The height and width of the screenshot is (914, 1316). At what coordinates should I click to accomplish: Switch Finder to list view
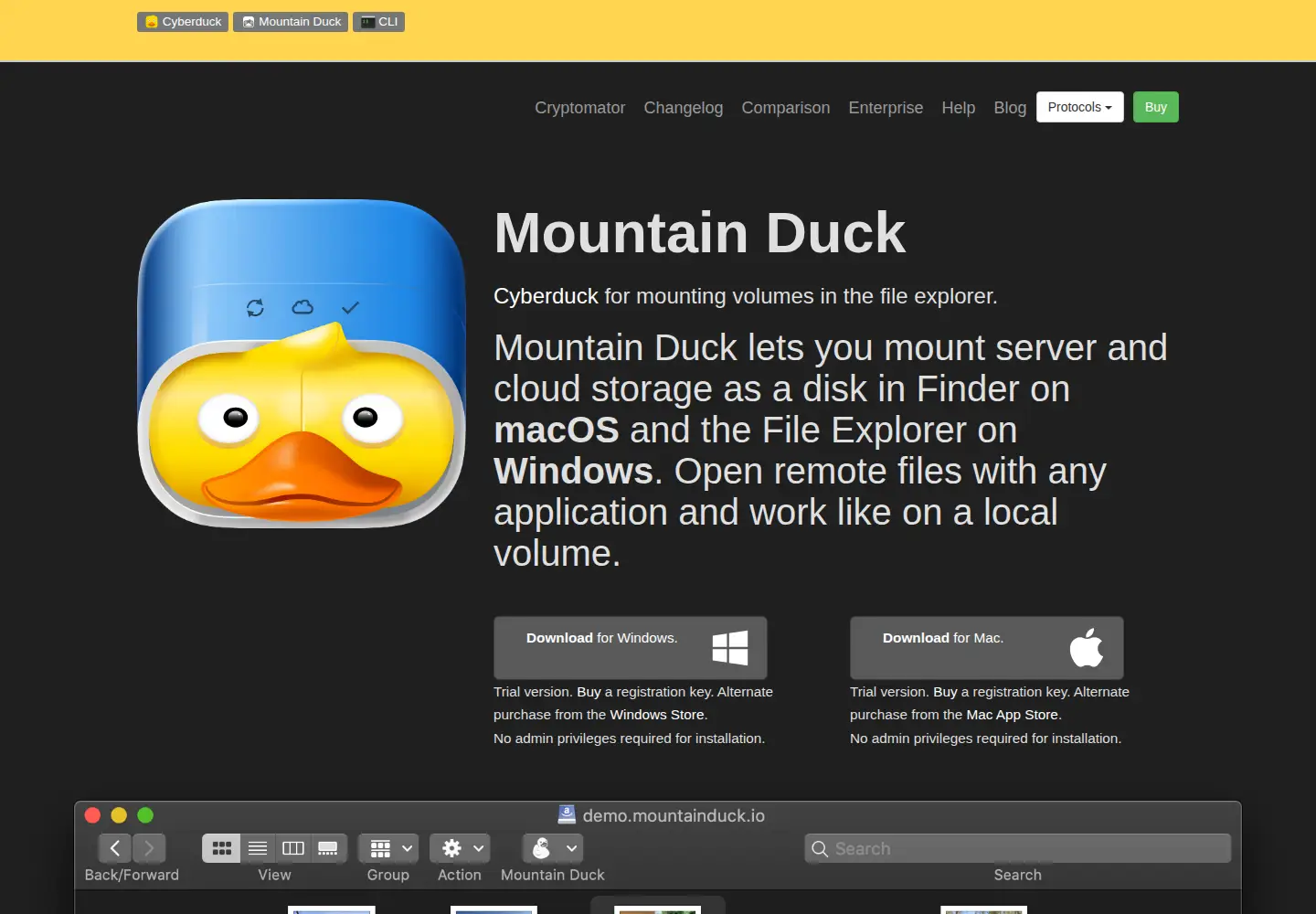[x=258, y=848]
